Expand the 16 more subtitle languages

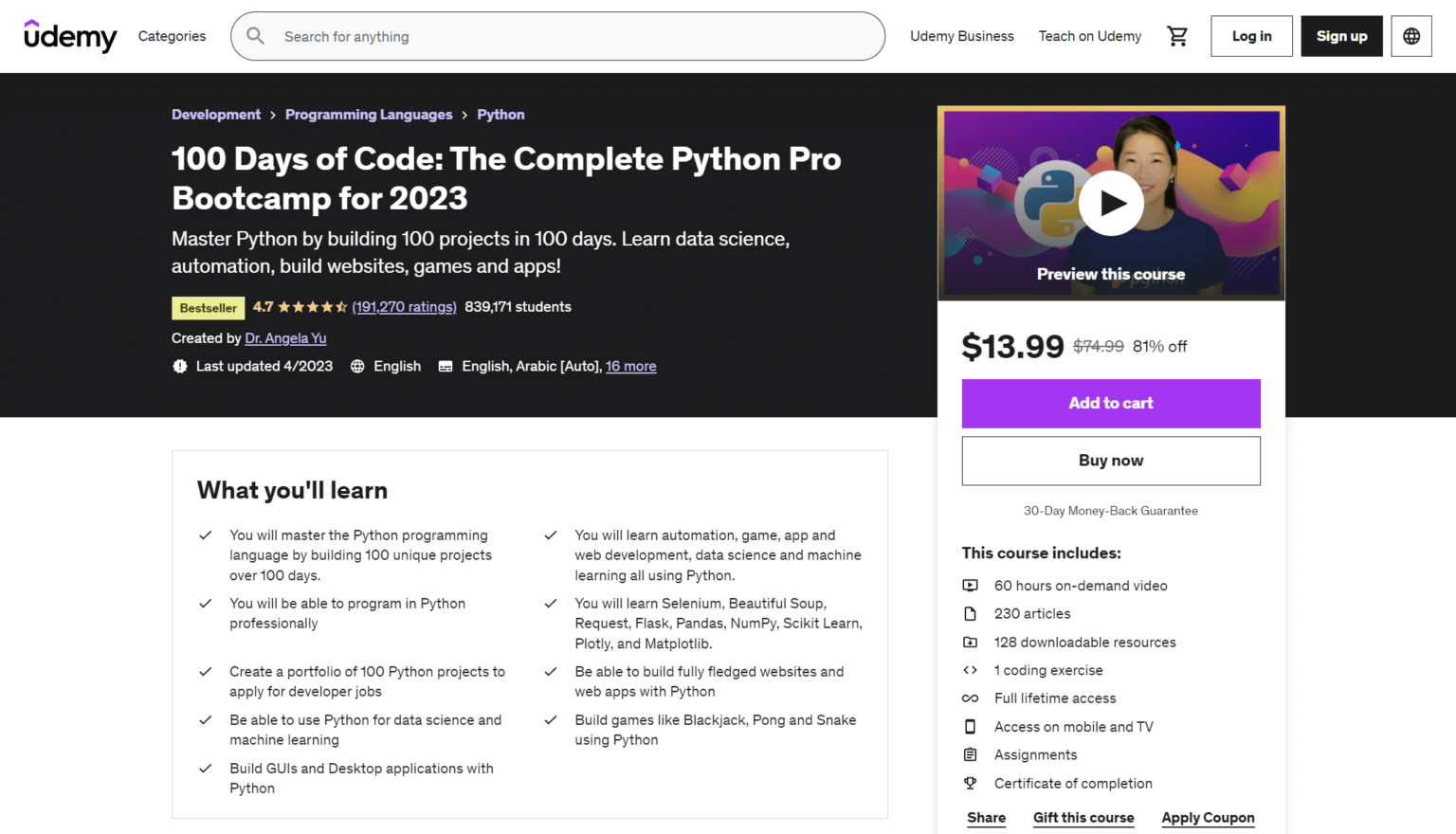click(x=630, y=366)
